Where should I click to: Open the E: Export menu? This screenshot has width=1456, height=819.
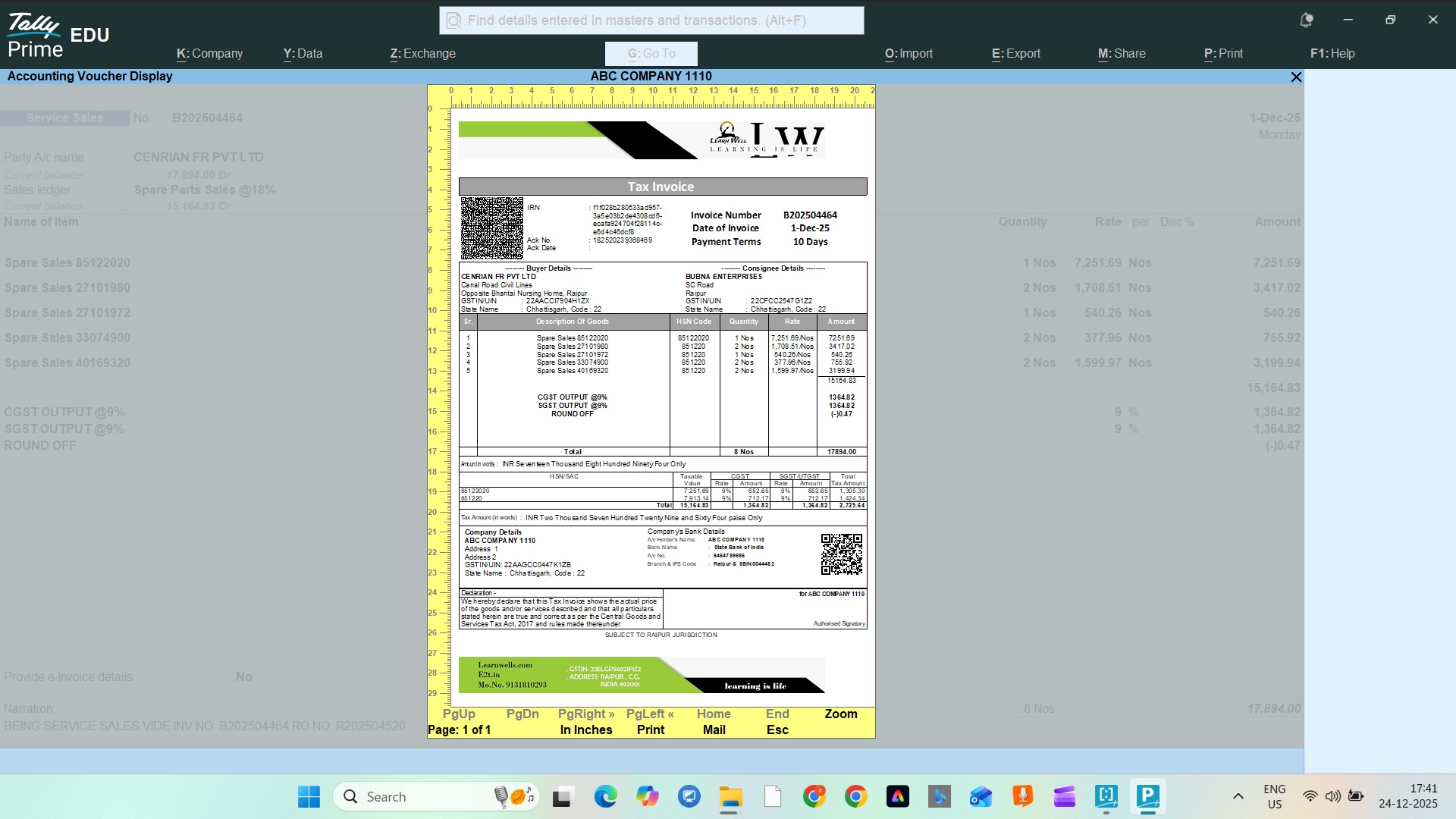pyautogui.click(x=1015, y=54)
